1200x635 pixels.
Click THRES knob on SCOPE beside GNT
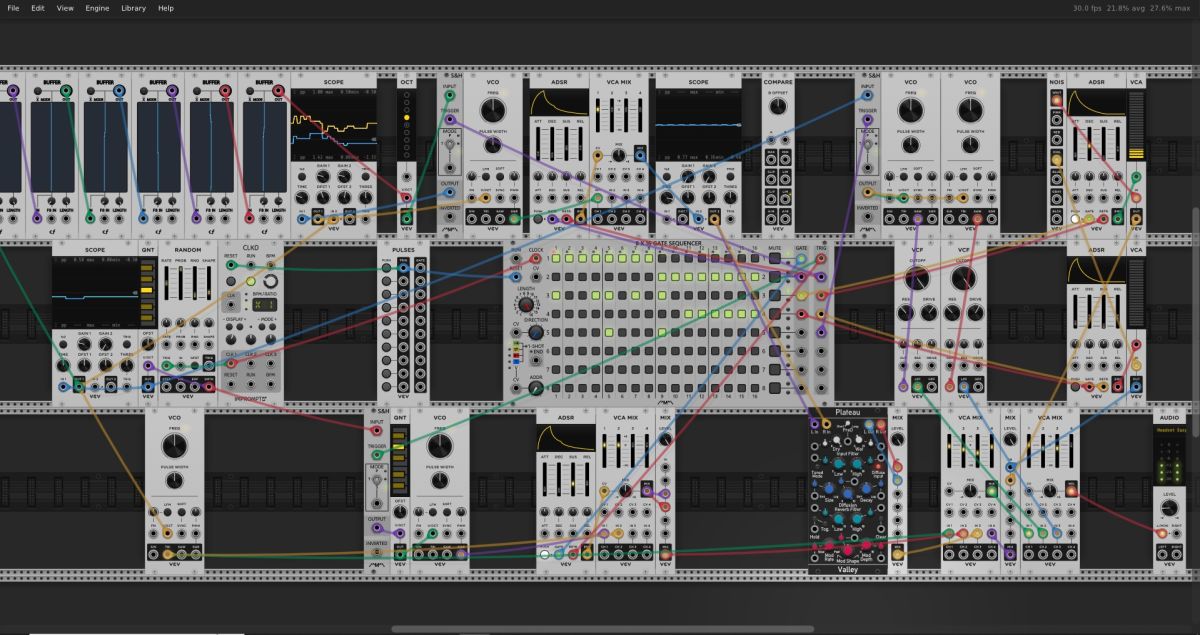(x=127, y=366)
